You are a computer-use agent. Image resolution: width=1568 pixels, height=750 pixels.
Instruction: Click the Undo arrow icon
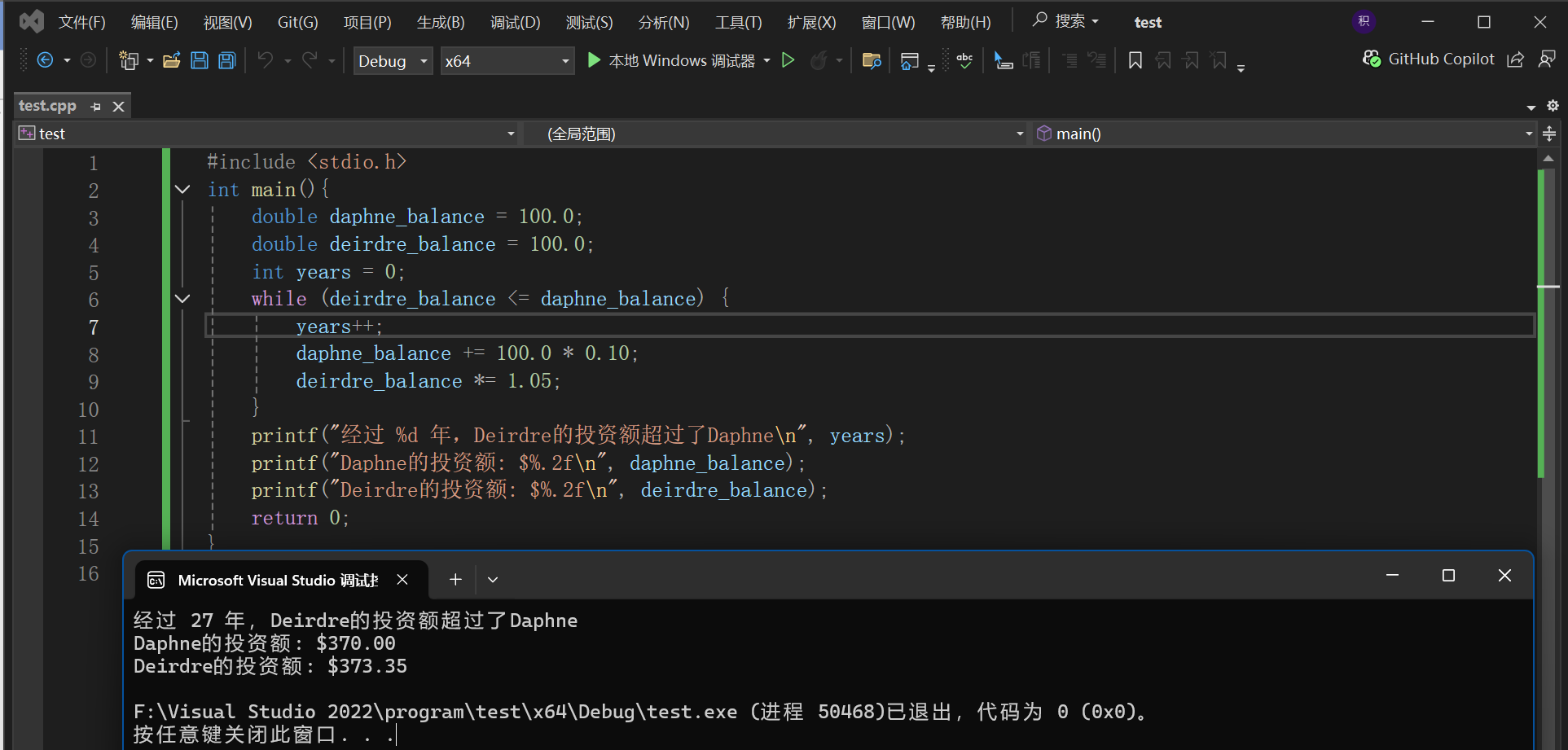(x=266, y=60)
